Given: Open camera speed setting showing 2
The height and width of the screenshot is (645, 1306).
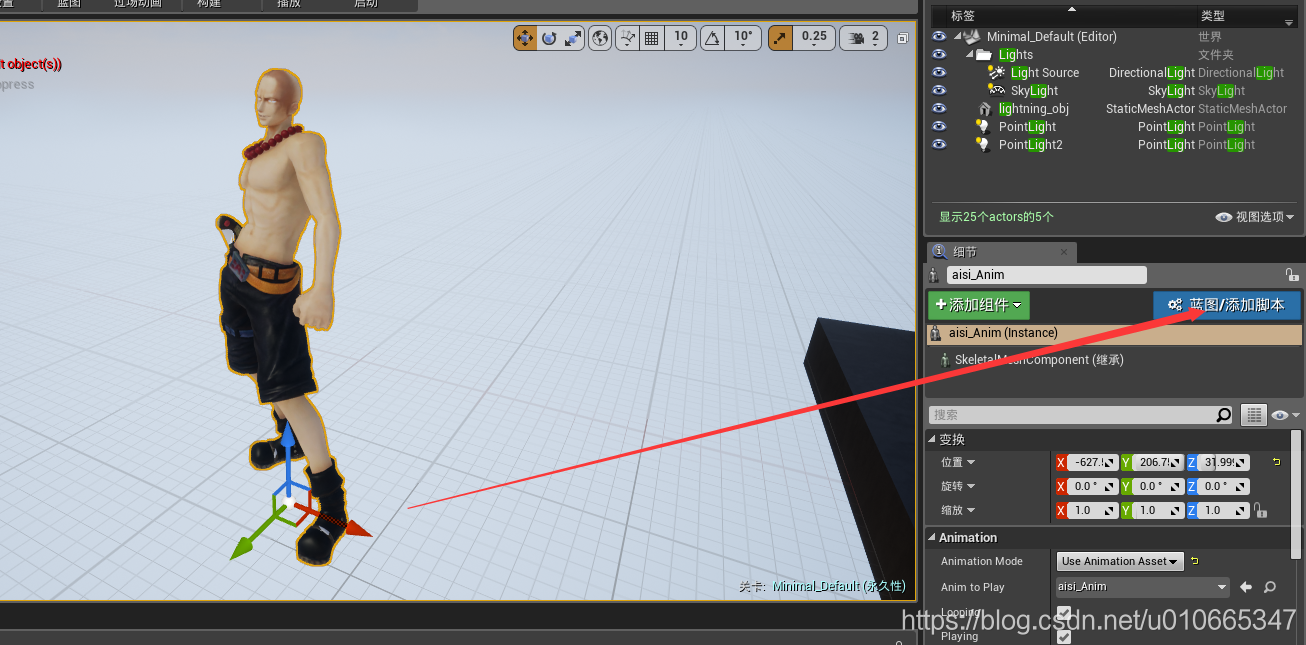Looking at the screenshot, I should click(864, 38).
